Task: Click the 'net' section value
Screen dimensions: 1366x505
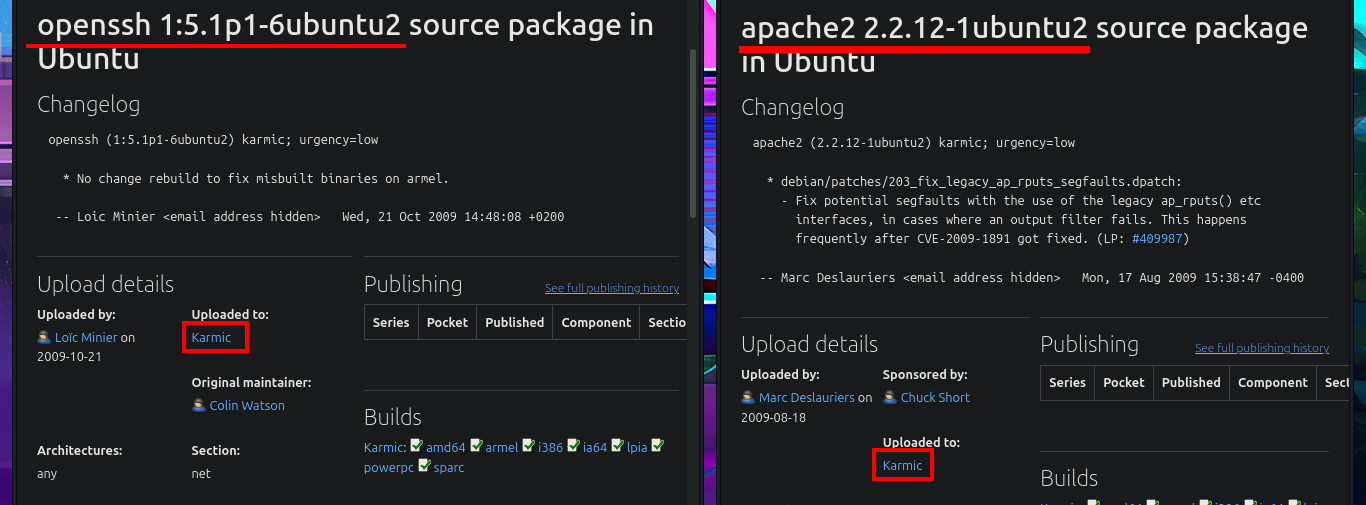Action: pyautogui.click(x=201, y=474)
